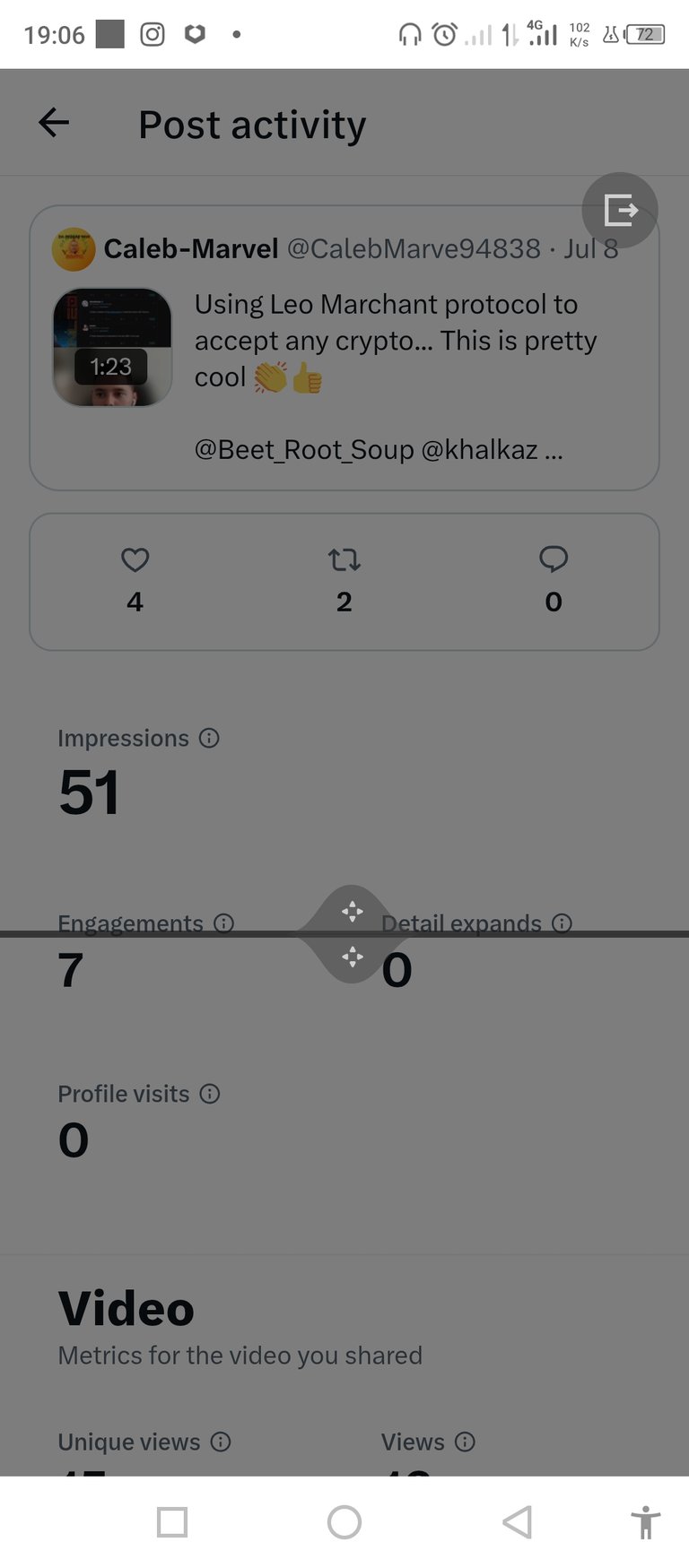
Task: Show info about Impressions metric
Action: tap(209, 738)
